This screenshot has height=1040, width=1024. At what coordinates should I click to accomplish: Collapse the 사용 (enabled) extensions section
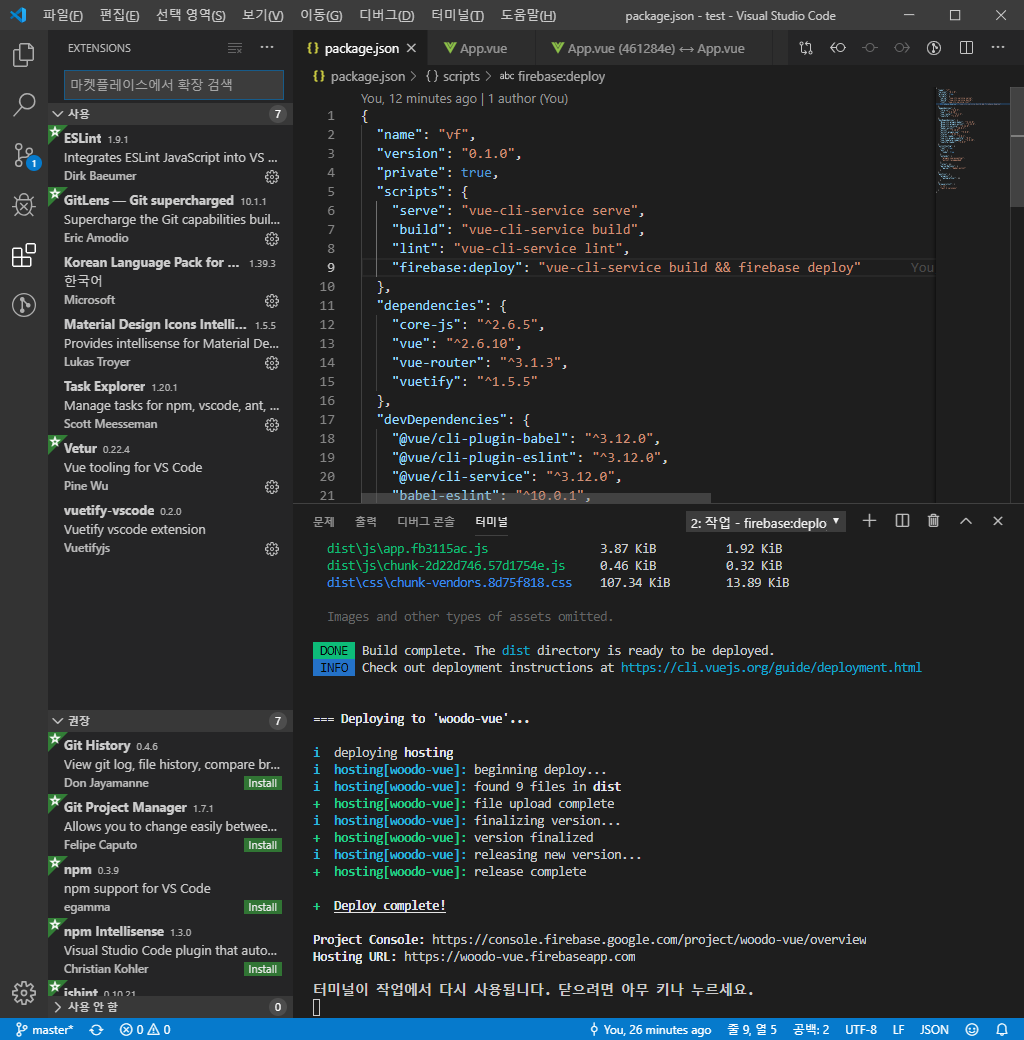click(170, 113)
